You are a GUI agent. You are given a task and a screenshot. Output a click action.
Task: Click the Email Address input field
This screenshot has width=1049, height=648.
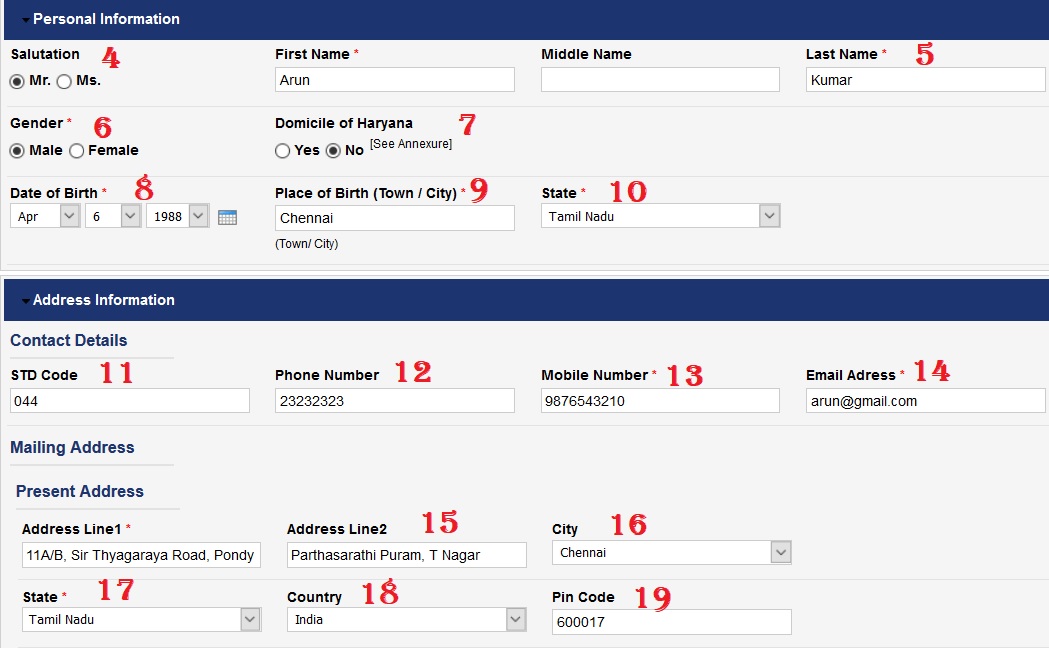pos(924,401)
